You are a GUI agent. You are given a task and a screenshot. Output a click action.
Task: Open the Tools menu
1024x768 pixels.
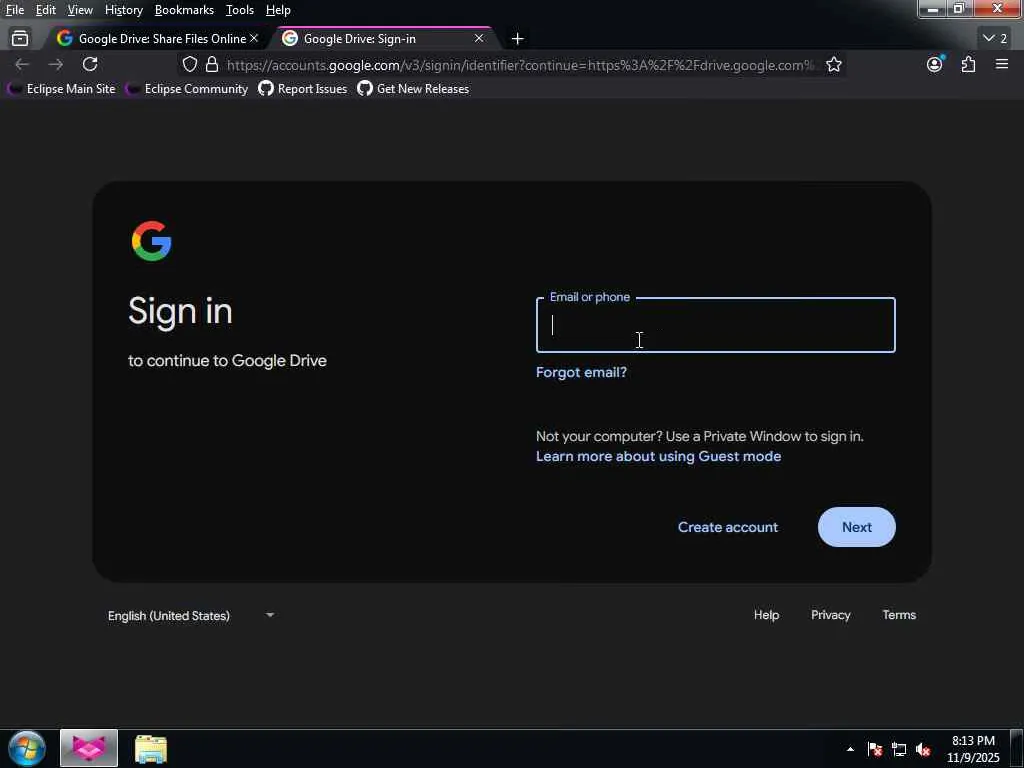(240, 10)
